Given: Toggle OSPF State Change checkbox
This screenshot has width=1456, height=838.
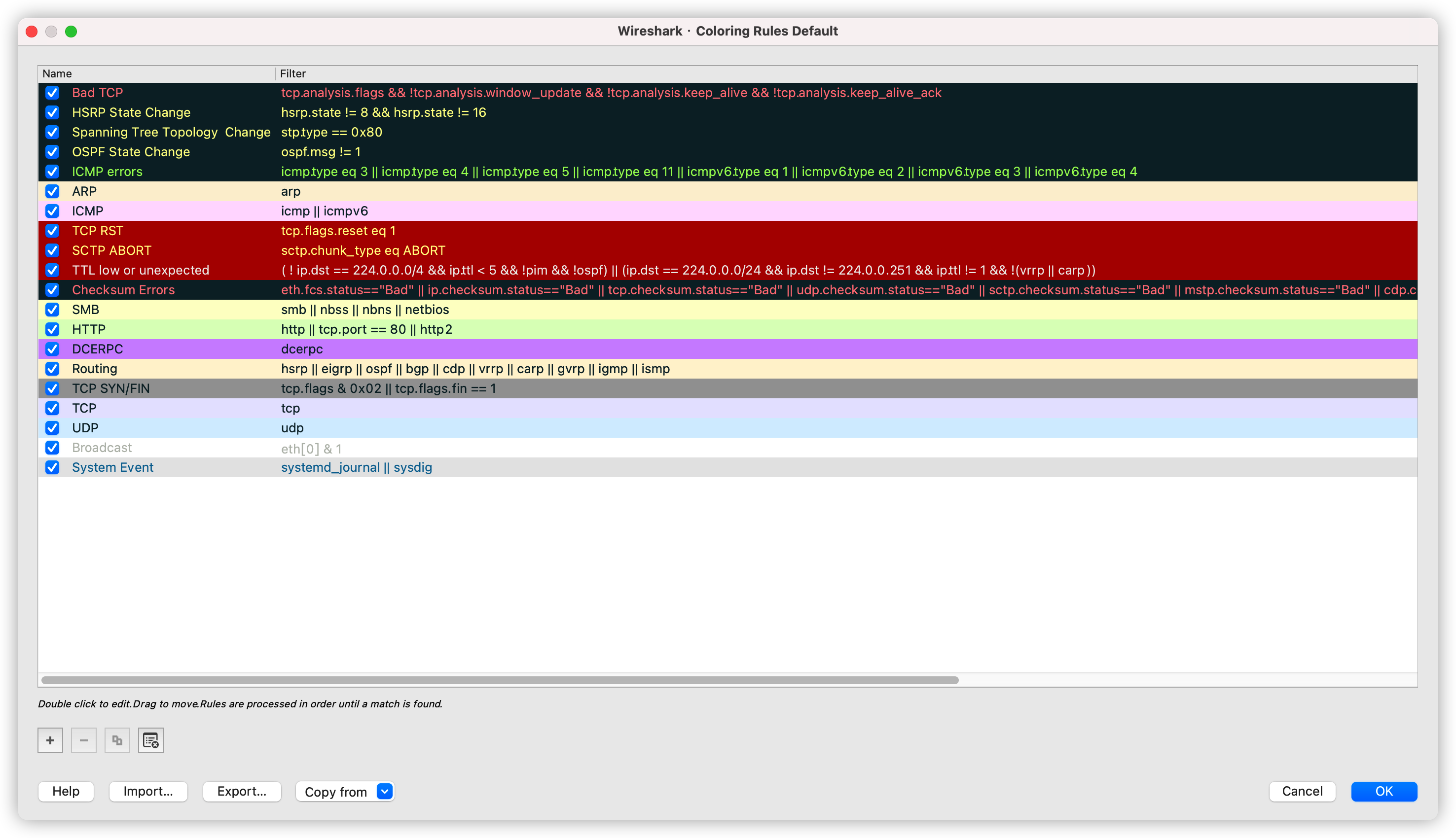Looking at the screenshot, I should (52, 152).
